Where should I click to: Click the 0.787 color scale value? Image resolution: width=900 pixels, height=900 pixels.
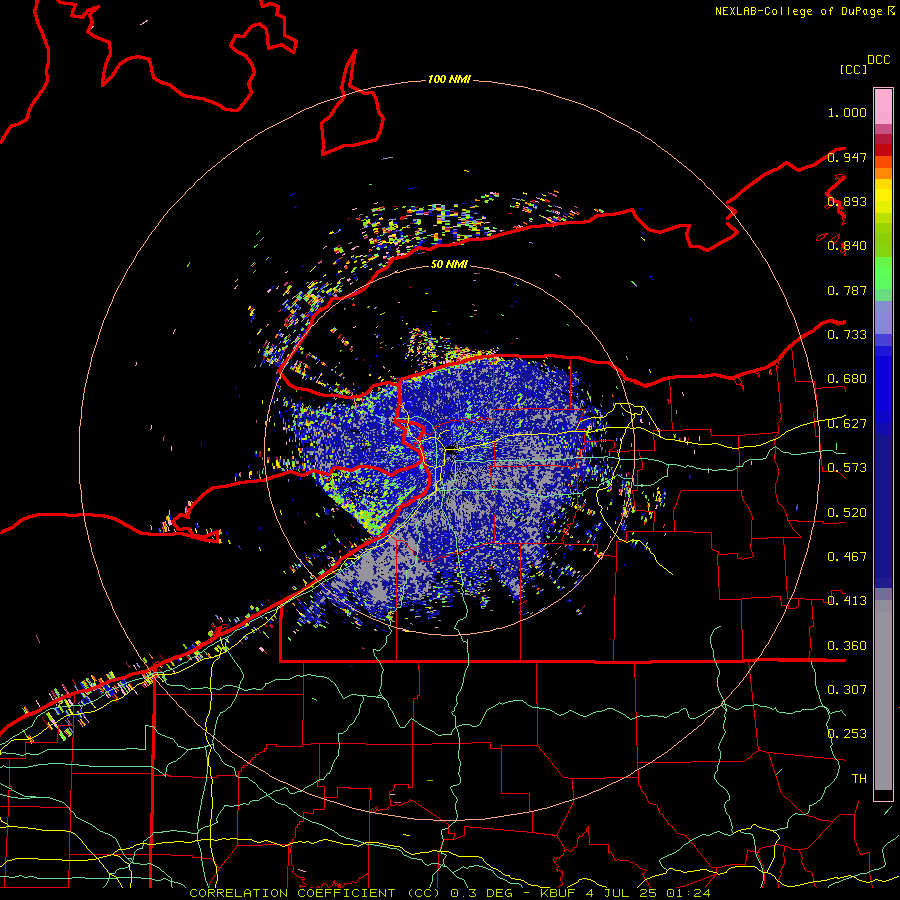[847, 290]
